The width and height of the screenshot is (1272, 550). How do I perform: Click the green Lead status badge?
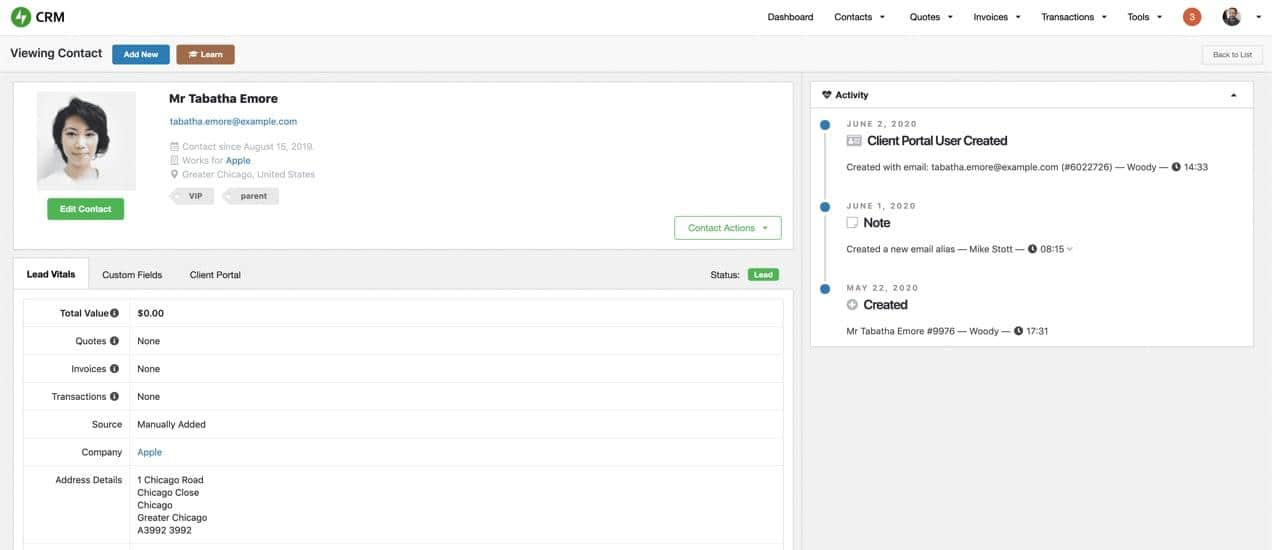point(763,274)
